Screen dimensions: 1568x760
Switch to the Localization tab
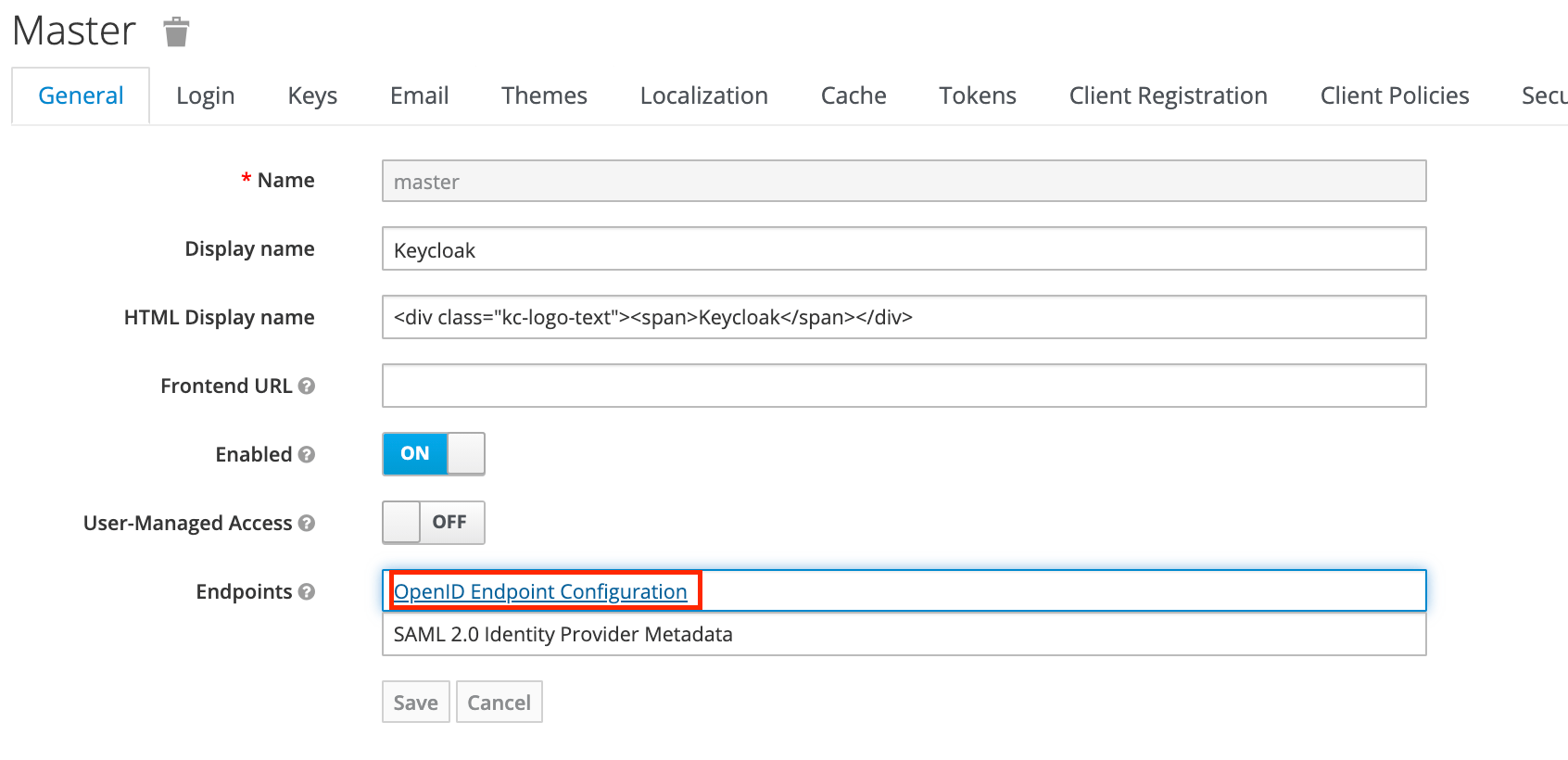tap(703, 95)
